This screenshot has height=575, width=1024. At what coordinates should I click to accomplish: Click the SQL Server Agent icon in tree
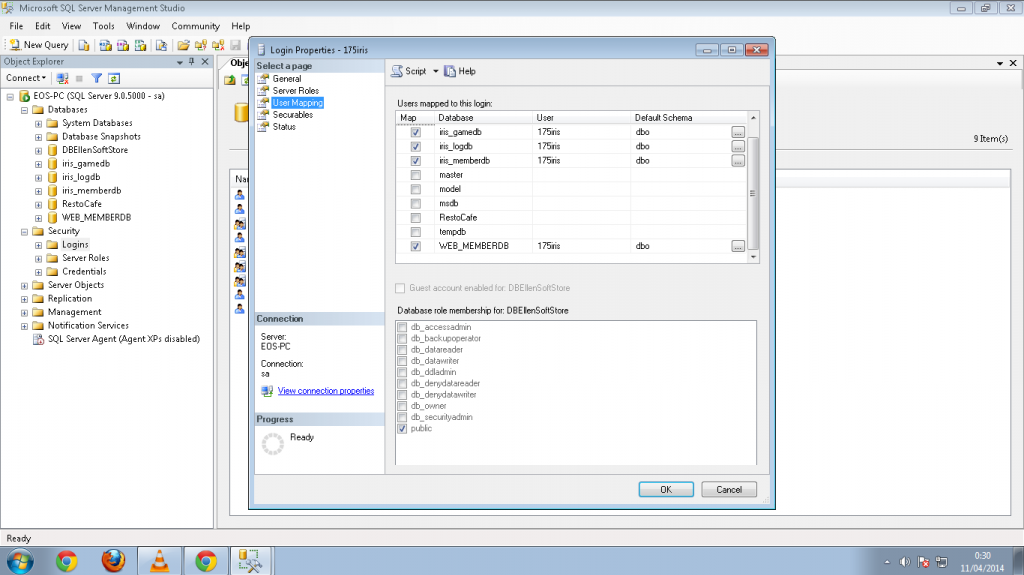pyautogui.click(x=39, y=339)
